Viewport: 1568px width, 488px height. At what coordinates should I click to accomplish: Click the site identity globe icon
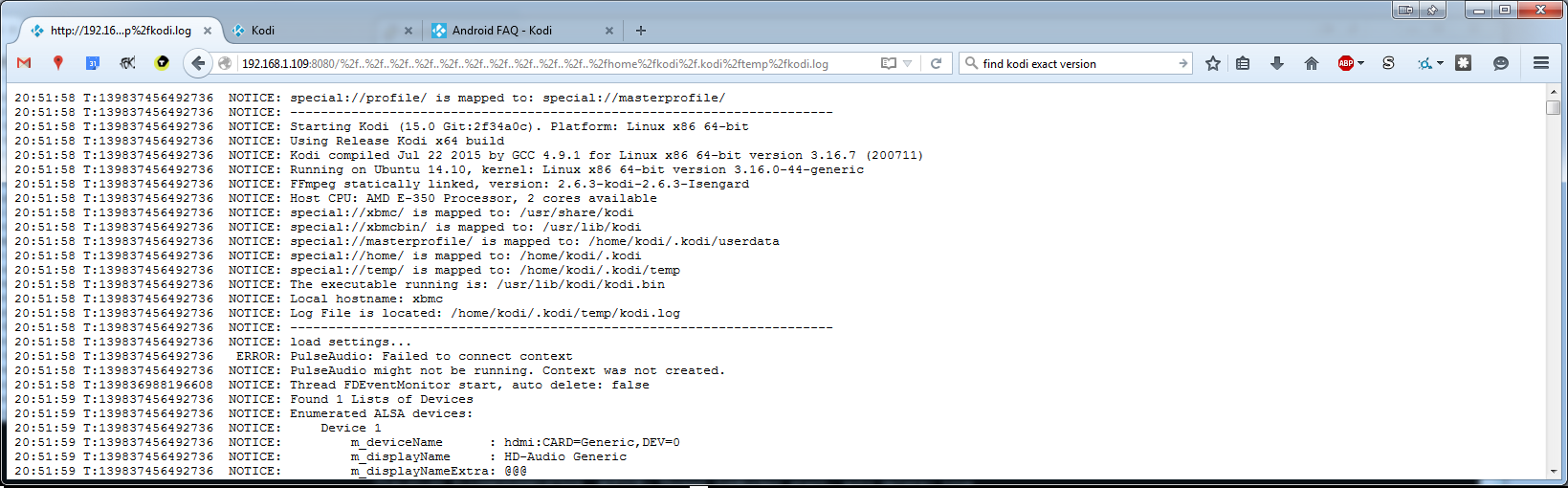pos(225,63)
